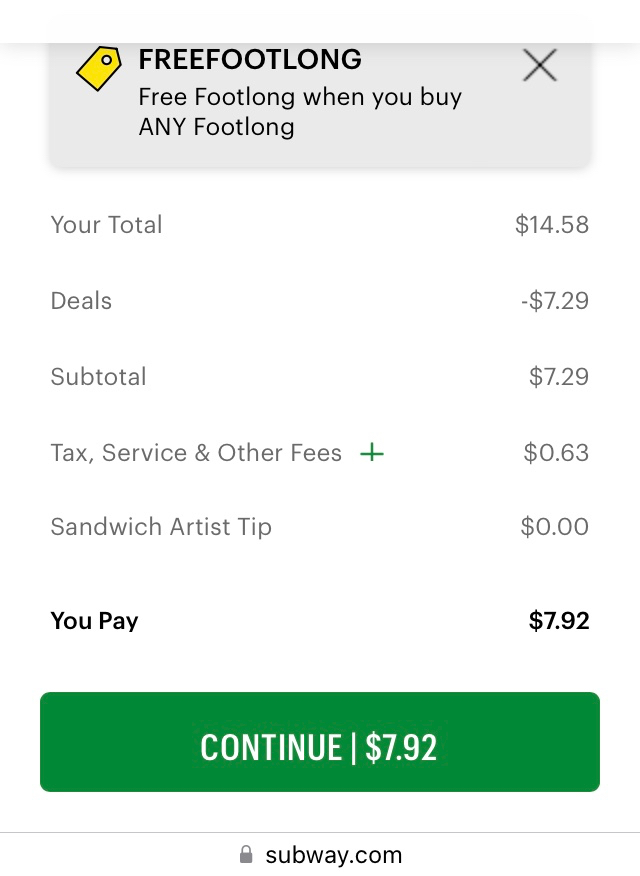
Task: Click the Free Footlong description text
Action: coord(302,111)
